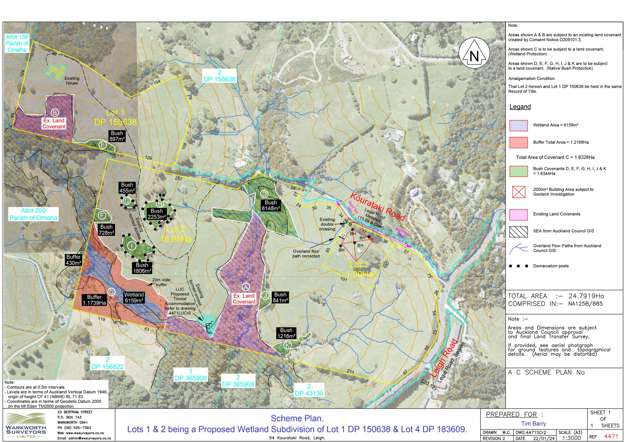Click the pink Existing Land Covenants legend swatch

(518, 213)
